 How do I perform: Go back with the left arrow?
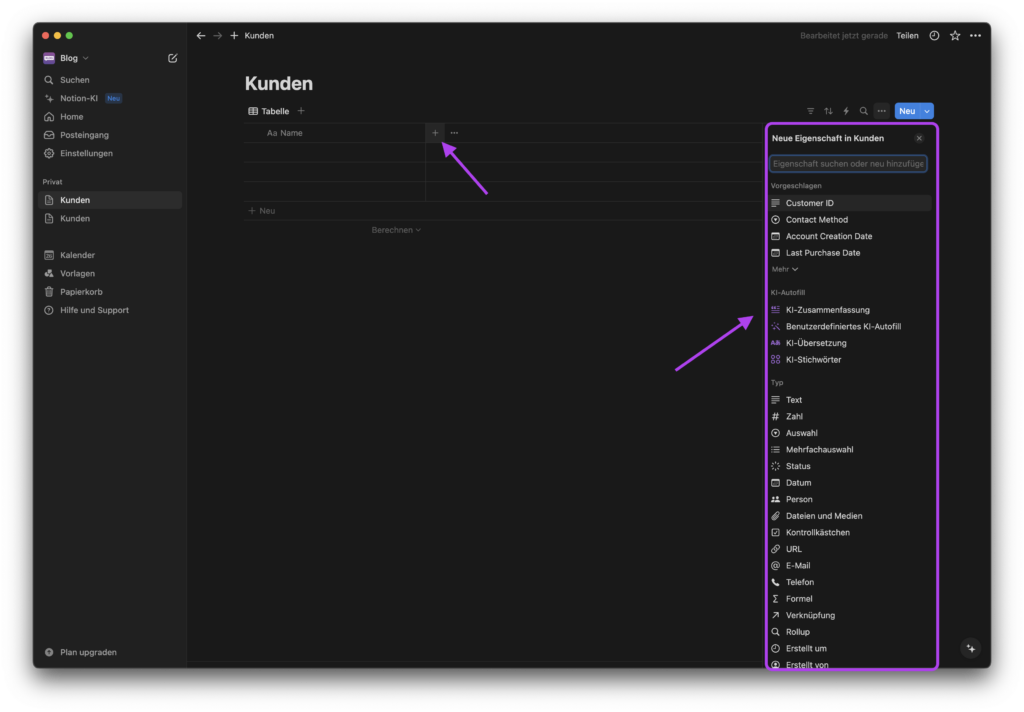coord(200,35)
